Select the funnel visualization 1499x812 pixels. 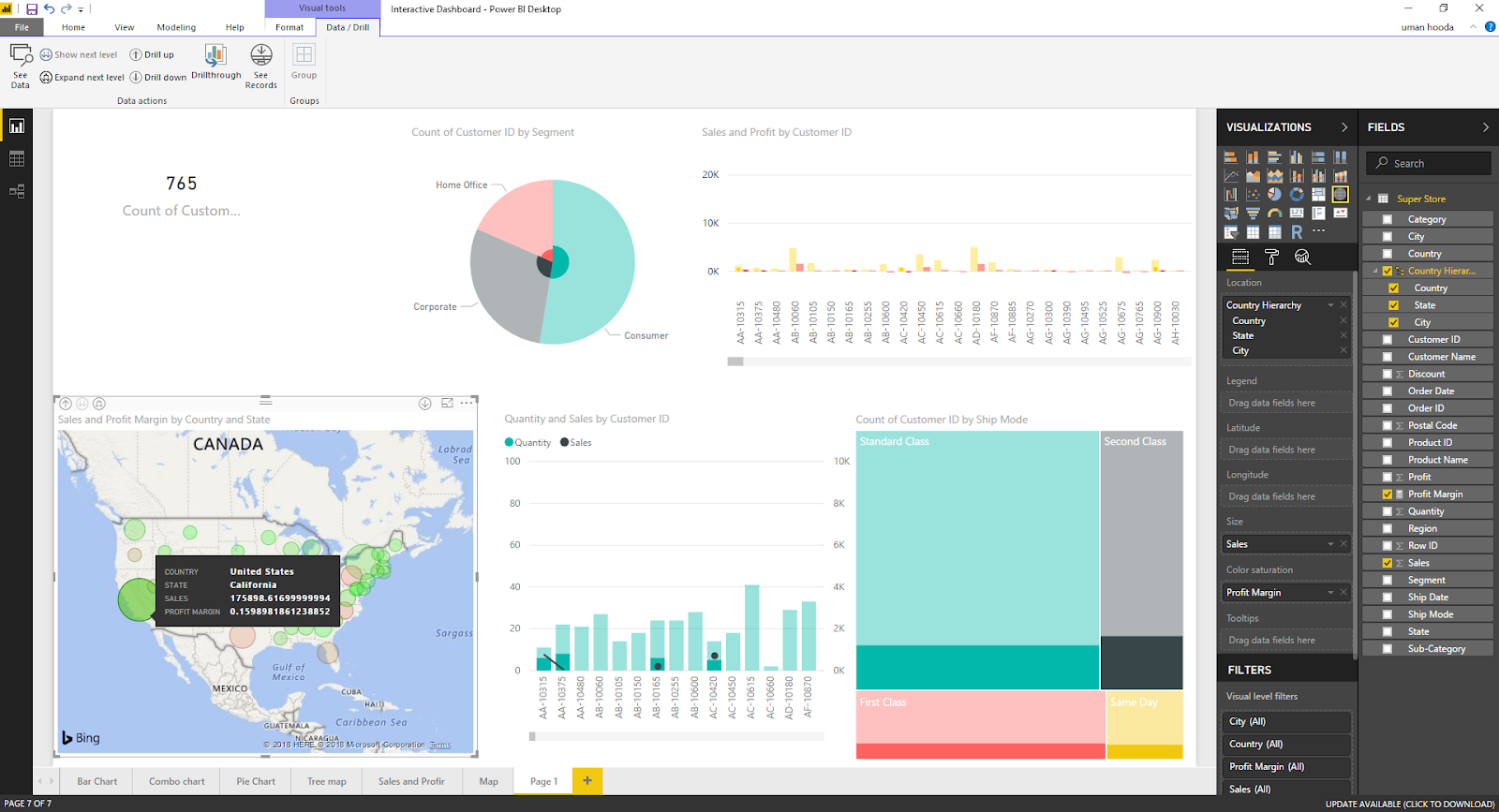point(1253,214)
